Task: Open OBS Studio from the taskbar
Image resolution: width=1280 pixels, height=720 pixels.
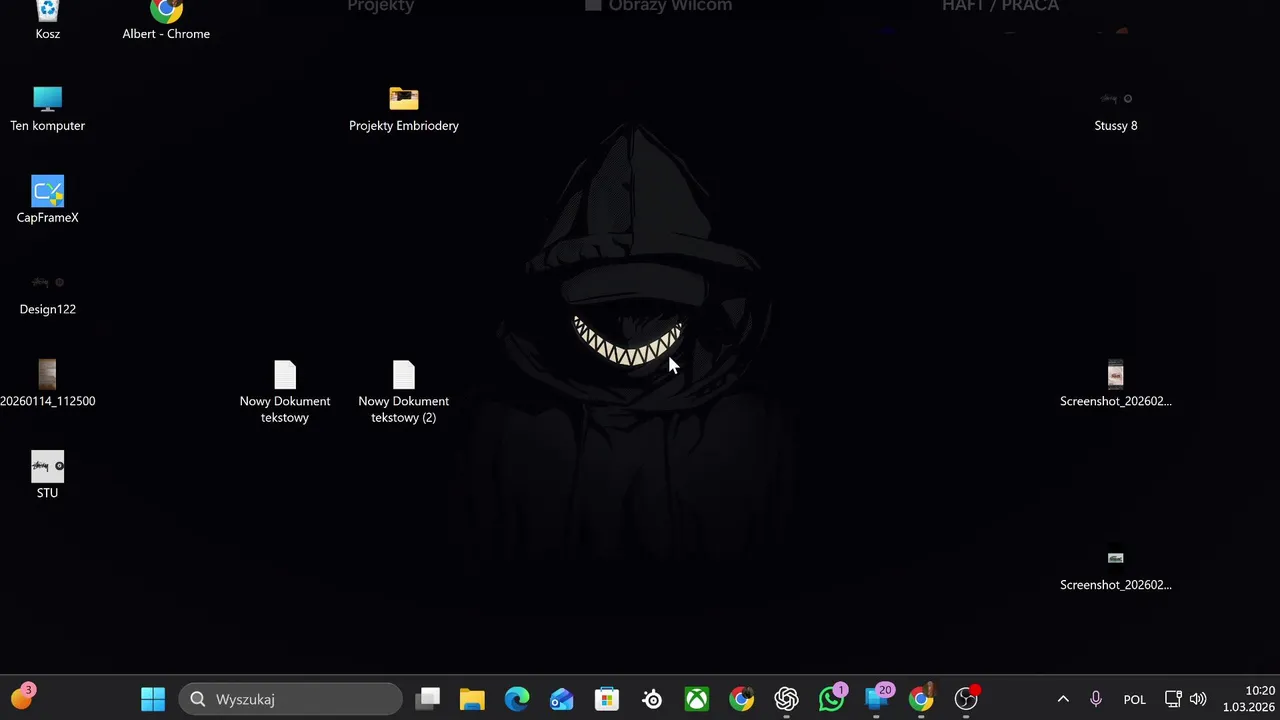Action: coord(966,699)
